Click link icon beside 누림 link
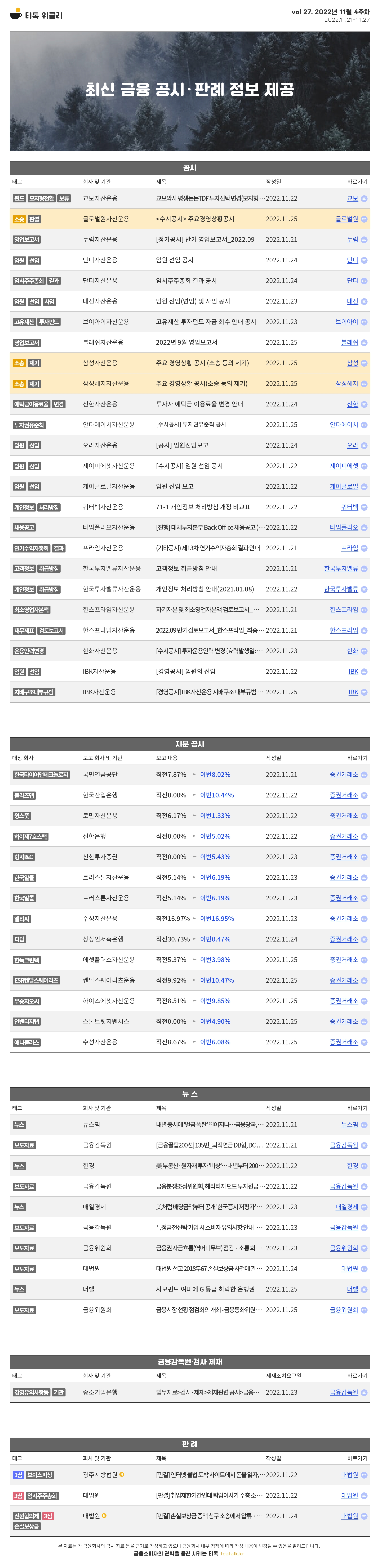Viewport: 380px width, 1568px height. [364, 240]
